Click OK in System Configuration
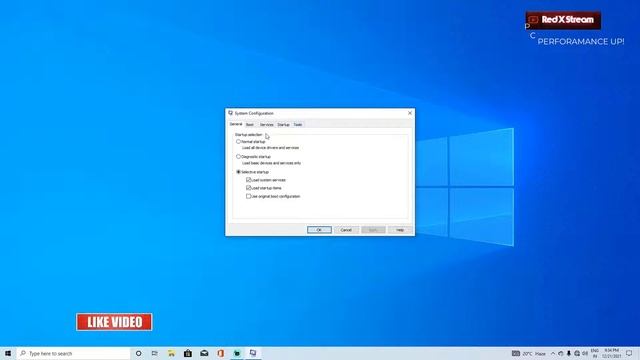This screenshot has height=360, width=640. (319, 230)
